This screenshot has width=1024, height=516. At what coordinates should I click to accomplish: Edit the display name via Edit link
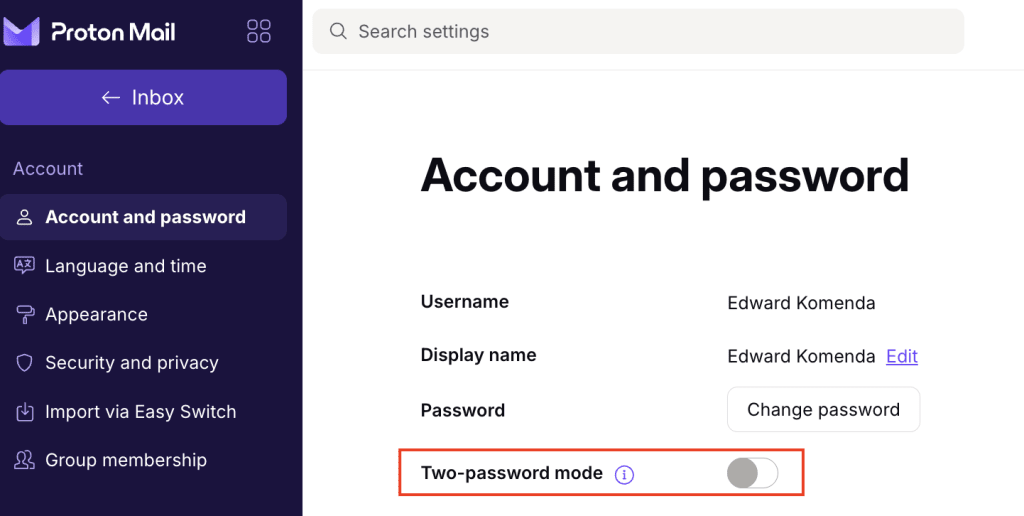[902, 356]
